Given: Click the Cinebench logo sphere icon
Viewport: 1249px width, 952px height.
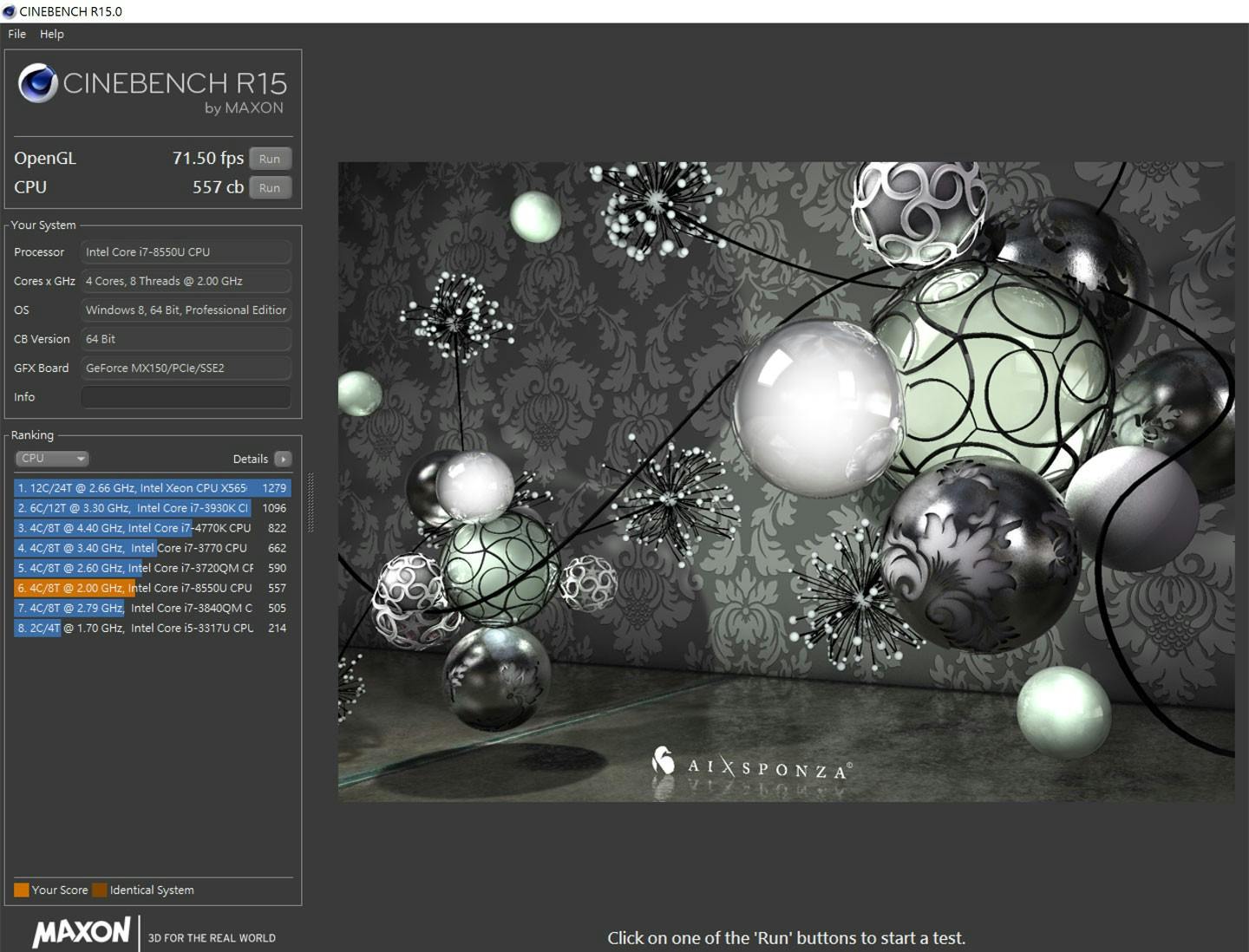Looking at the screenshot, I should point(38,84).
